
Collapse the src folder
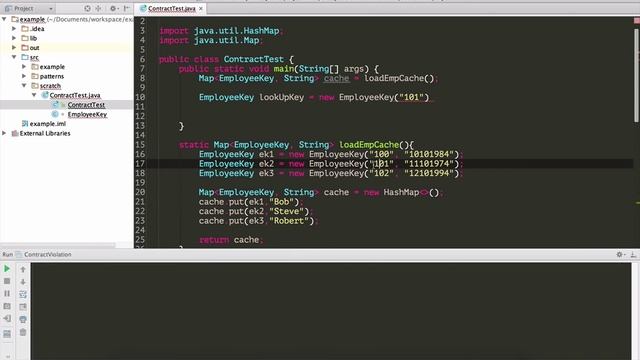point(14,57)
